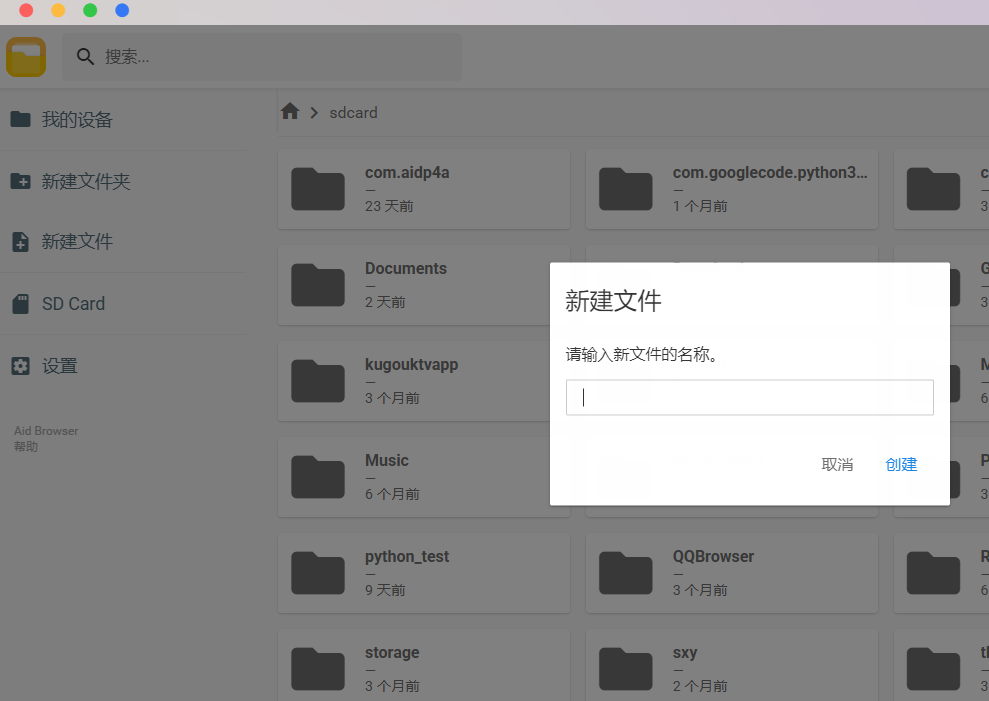Click the kugouktvapp folder name
Image resolution: width=989 pixels, height=701 pixels.
411,365
